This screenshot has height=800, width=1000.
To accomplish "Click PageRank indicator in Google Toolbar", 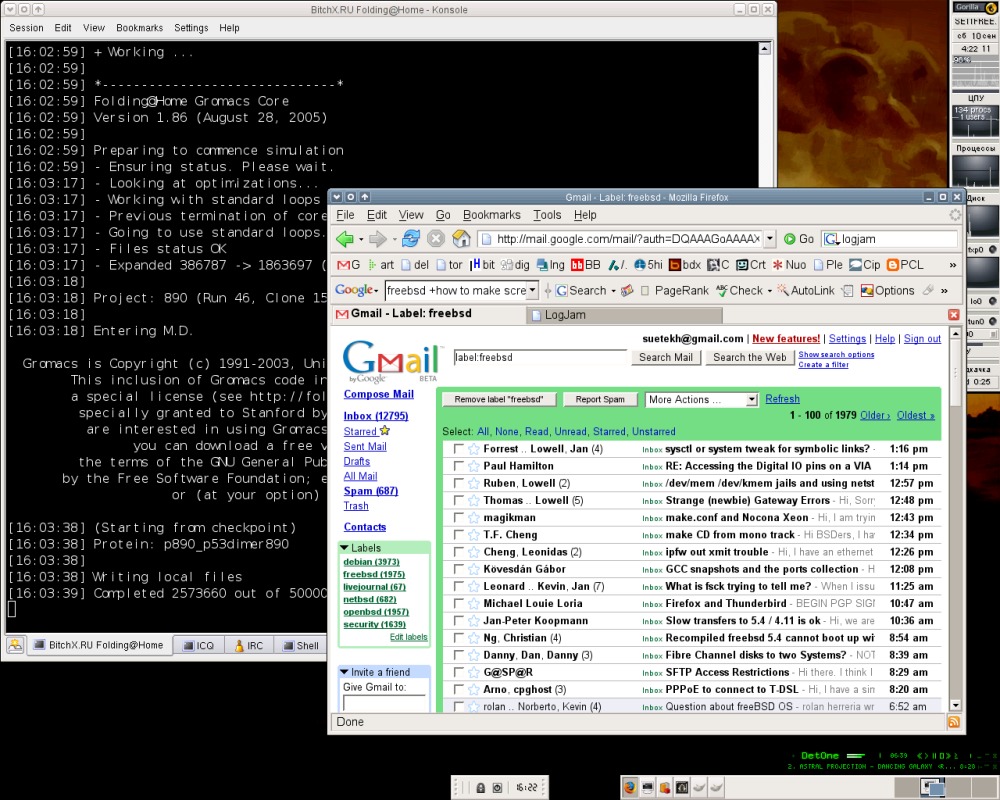I will pos(675,291).
